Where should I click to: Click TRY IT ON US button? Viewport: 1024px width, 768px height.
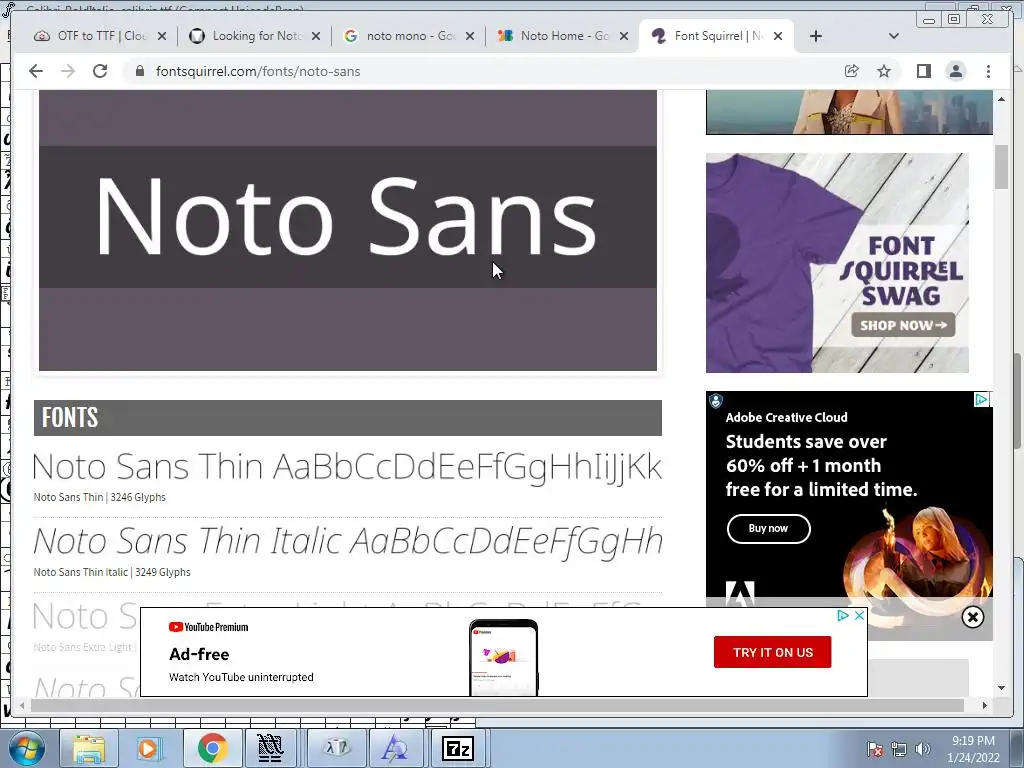pos(773,652)
